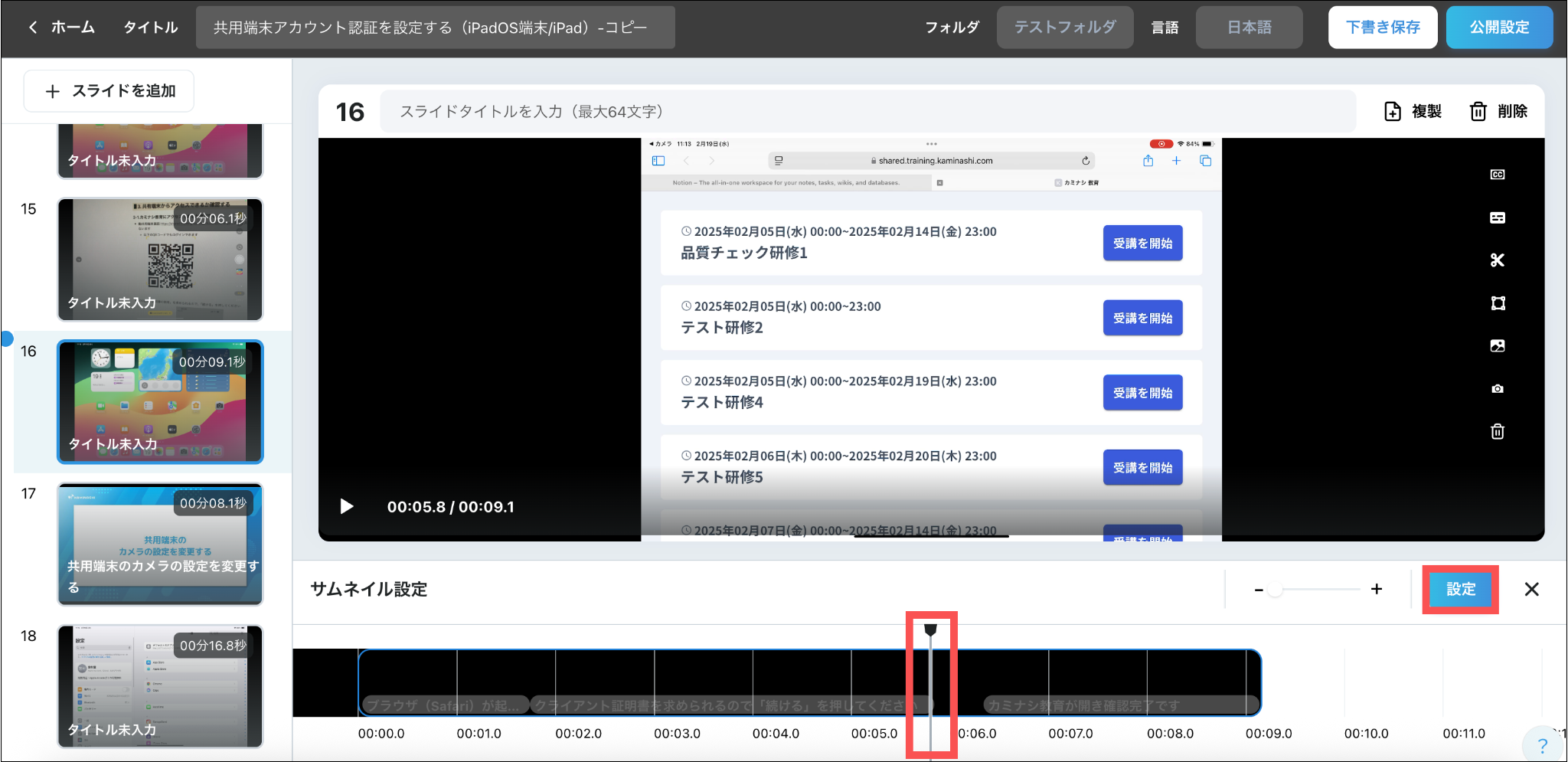Click the timeline playhead marker
The height and width of the screenshot is (762, 1568).
click(x=930, y=630)
